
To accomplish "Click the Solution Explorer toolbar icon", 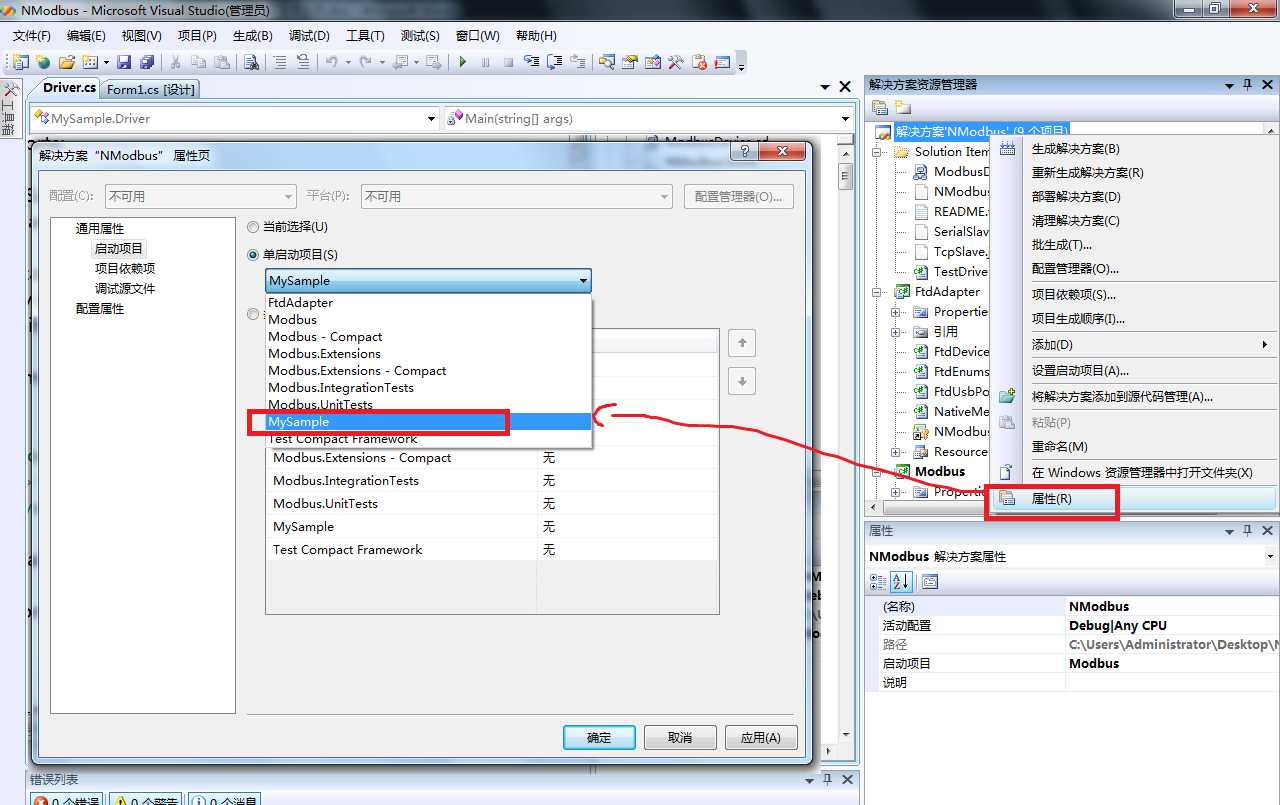I will (x=606, y=62).
